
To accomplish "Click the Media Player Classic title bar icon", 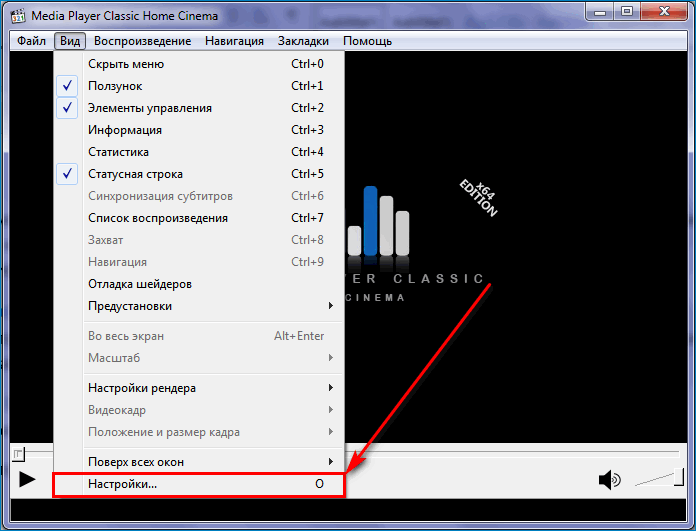I will coord(18,16).
